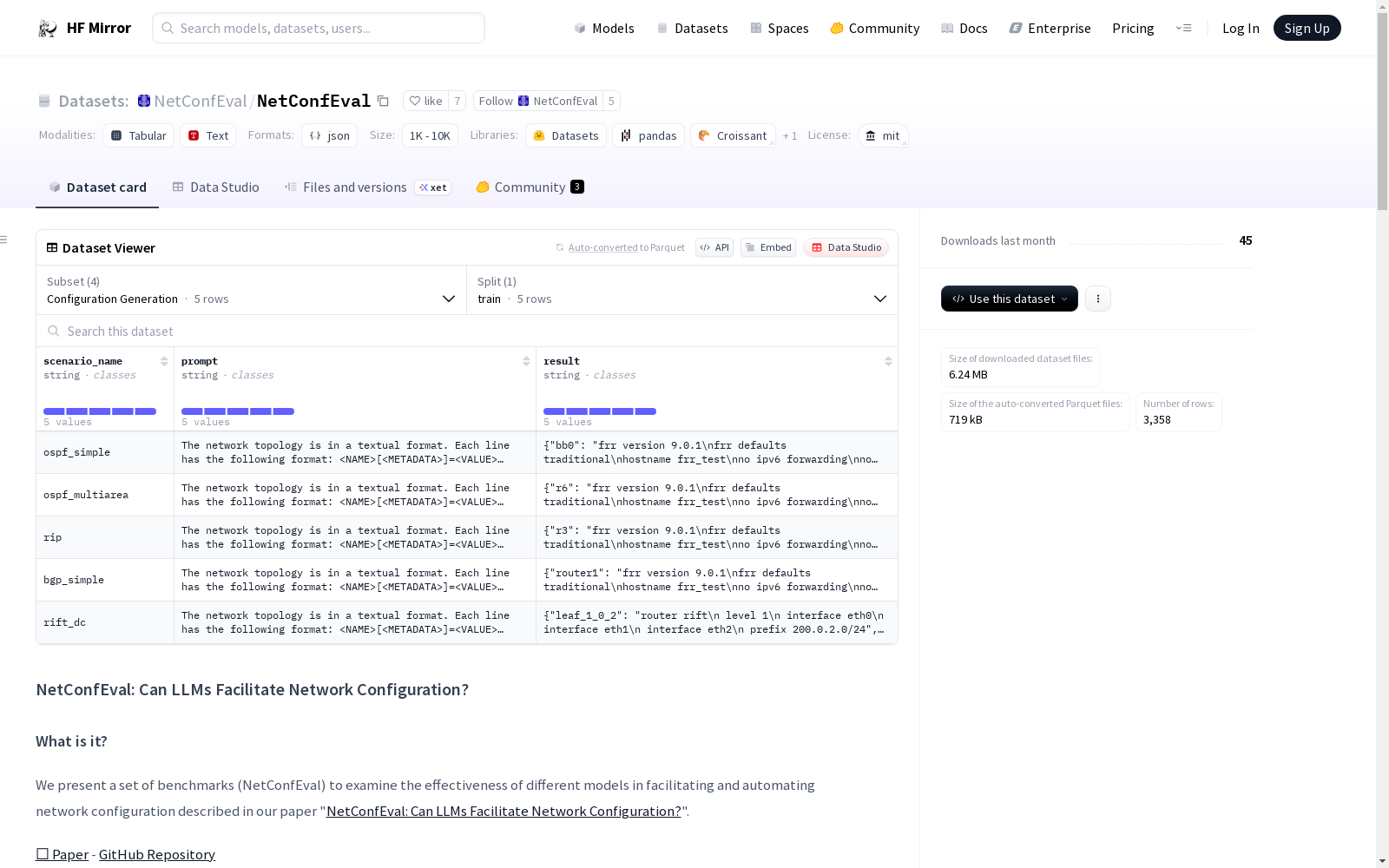Open the GitHub Repository link
1389x868 pixels.
point(157,854)
